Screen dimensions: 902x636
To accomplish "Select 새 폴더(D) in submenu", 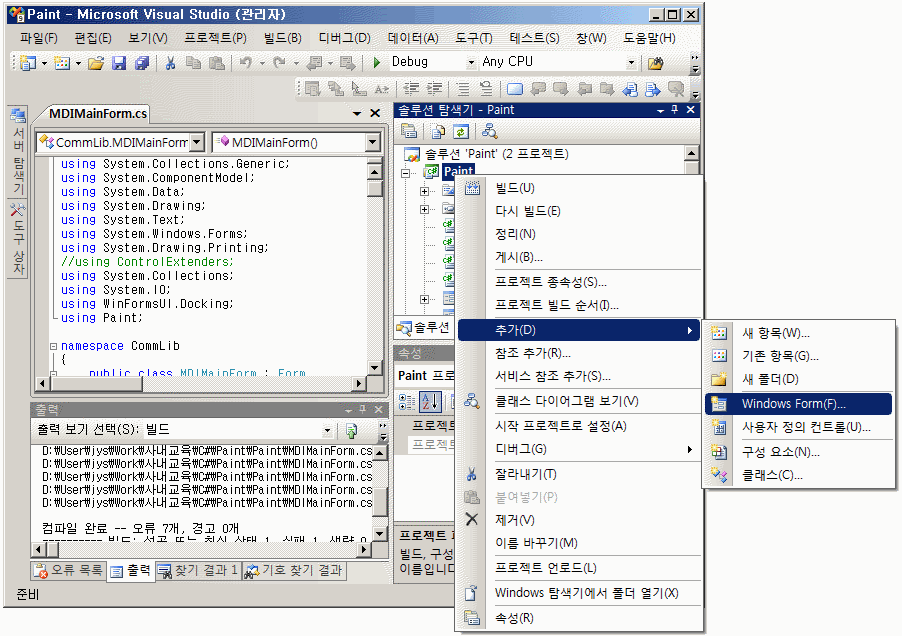I will point(798,379).
